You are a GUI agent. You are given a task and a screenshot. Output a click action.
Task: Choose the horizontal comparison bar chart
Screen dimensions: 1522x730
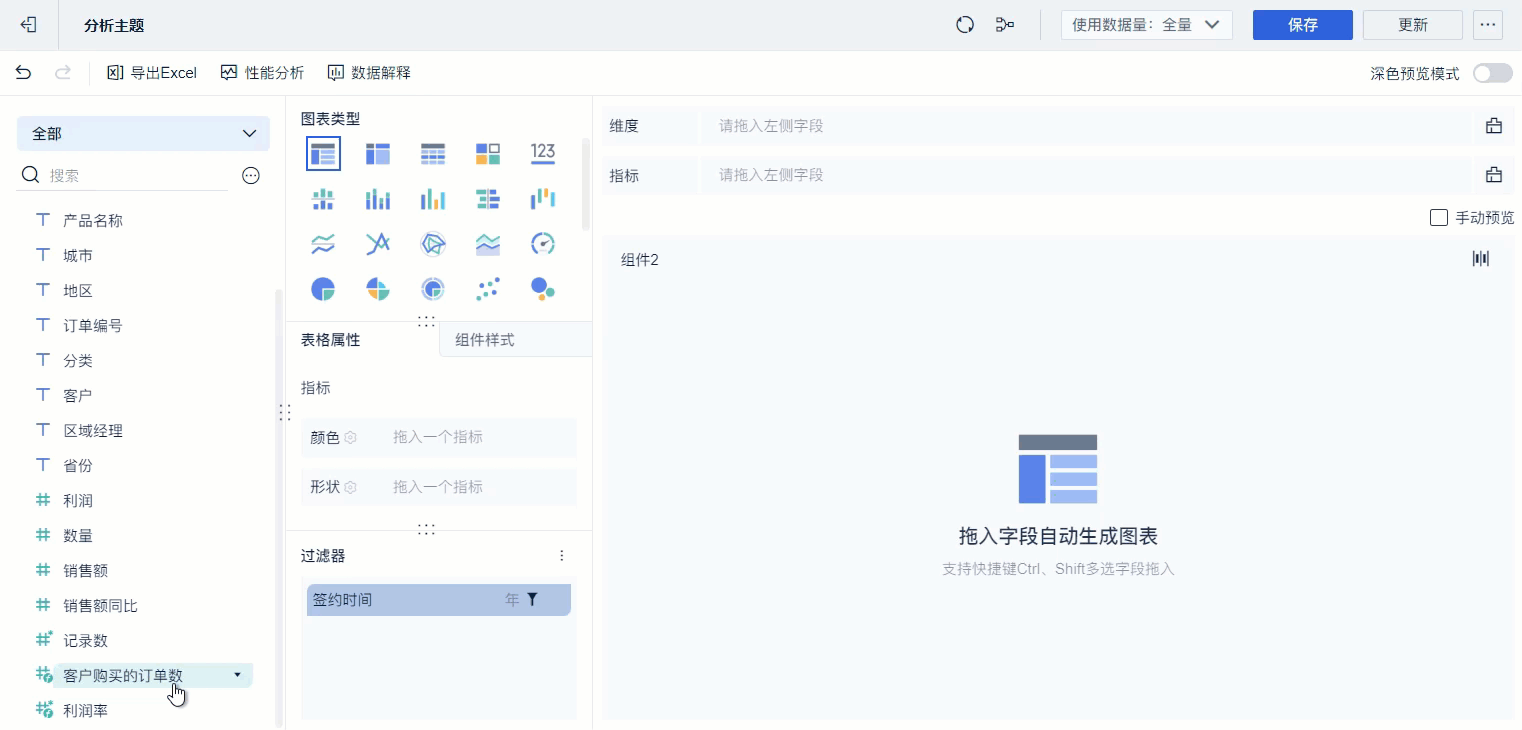[488, 199]
